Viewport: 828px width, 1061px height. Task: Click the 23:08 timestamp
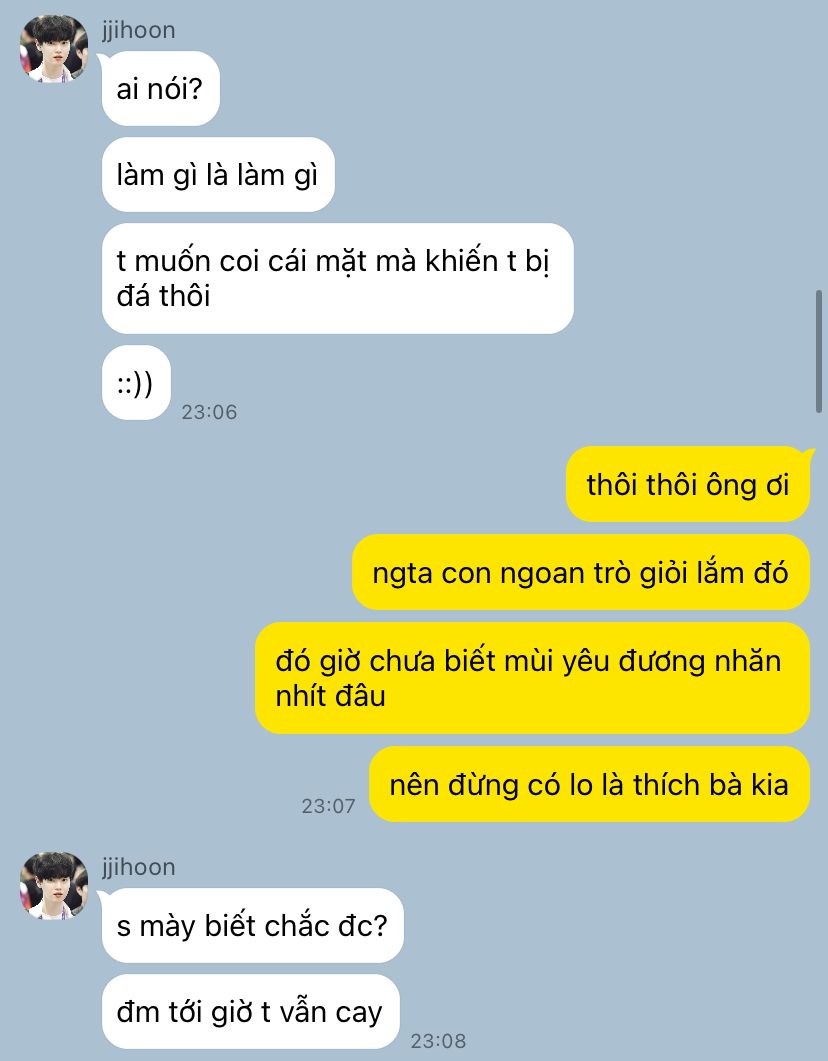[438, 1040]
